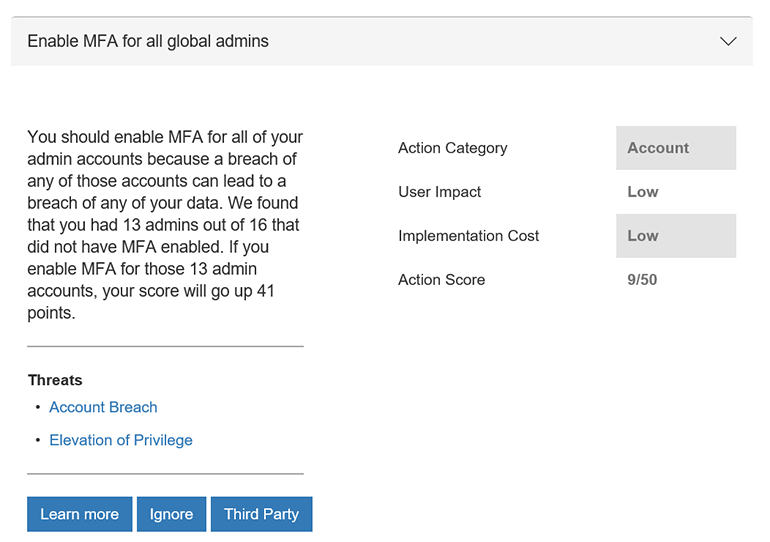Click the 'Enable MFA for all global admins' header
Viewport: 770px width, 542px height.
(x=148, y=42)
